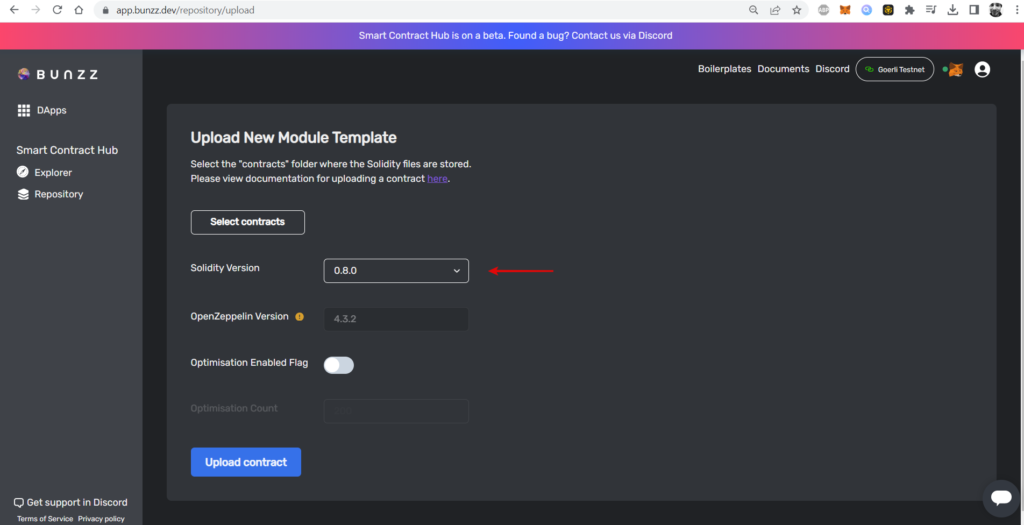Click the Select contracts button
The height and width of the screenshot is (525, 1024).
[x=248, y=222]
